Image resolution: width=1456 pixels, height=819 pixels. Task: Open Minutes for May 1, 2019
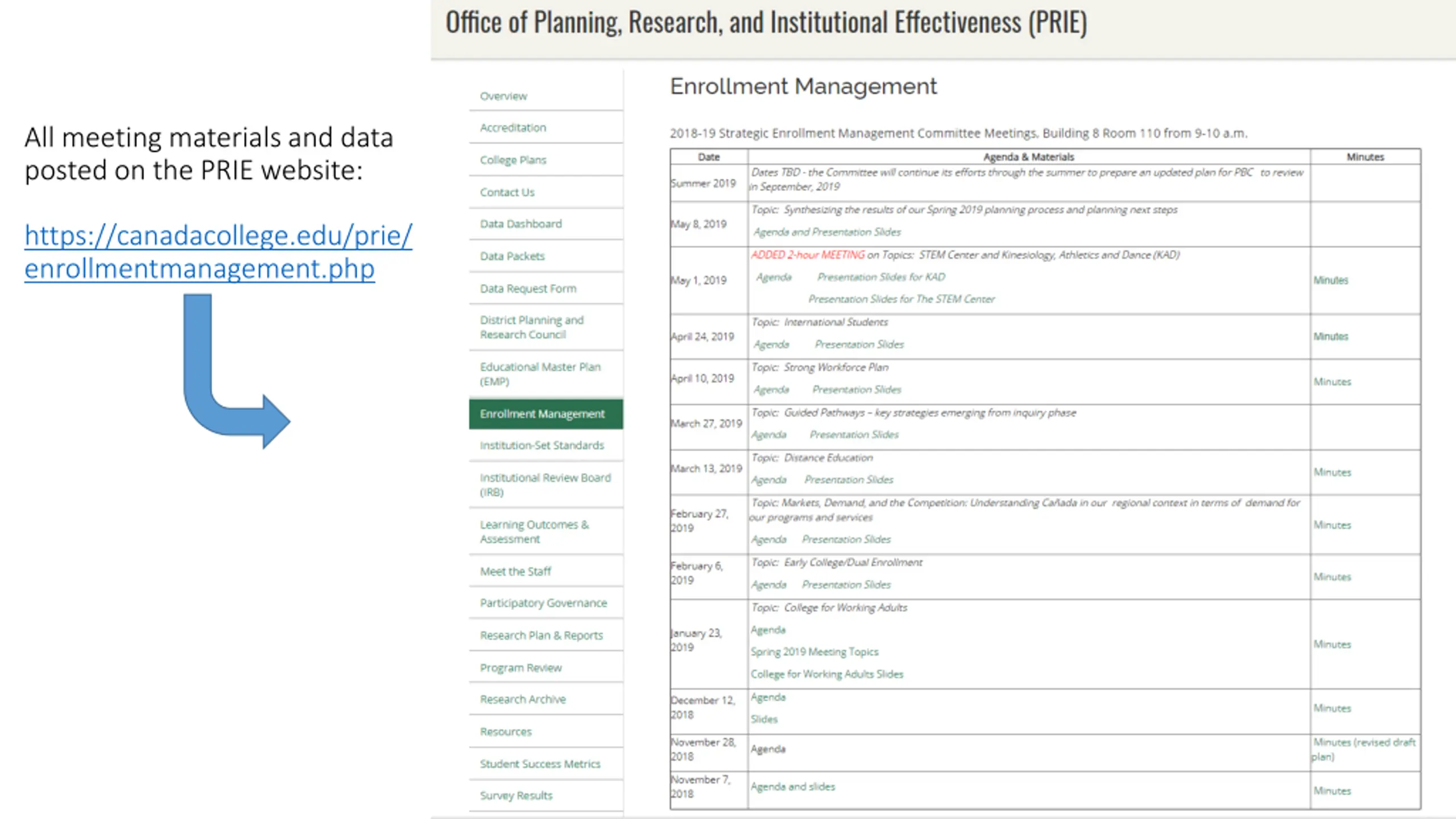[1331, 280]
